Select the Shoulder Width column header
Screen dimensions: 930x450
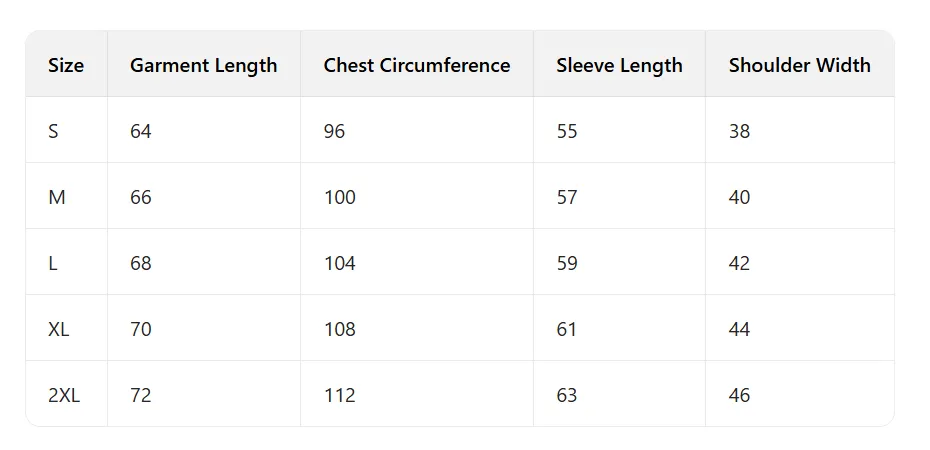[799, 66]
